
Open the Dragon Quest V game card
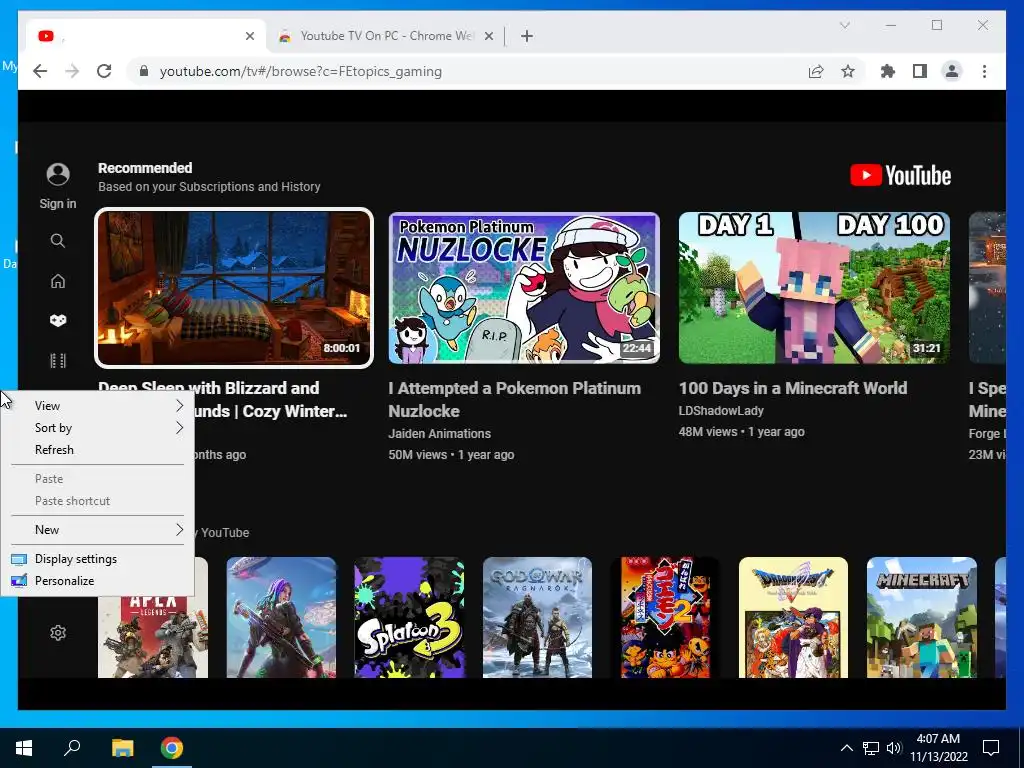tap(793, 617)
